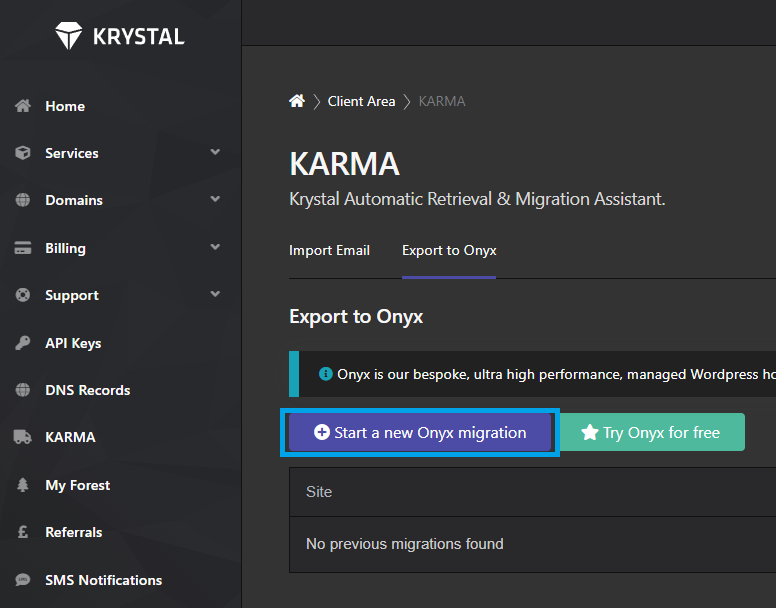
Task: Click 'Krystal Automatic Retrieval & Migration Assistant' subtitle
Action: [x=477, y=199]
